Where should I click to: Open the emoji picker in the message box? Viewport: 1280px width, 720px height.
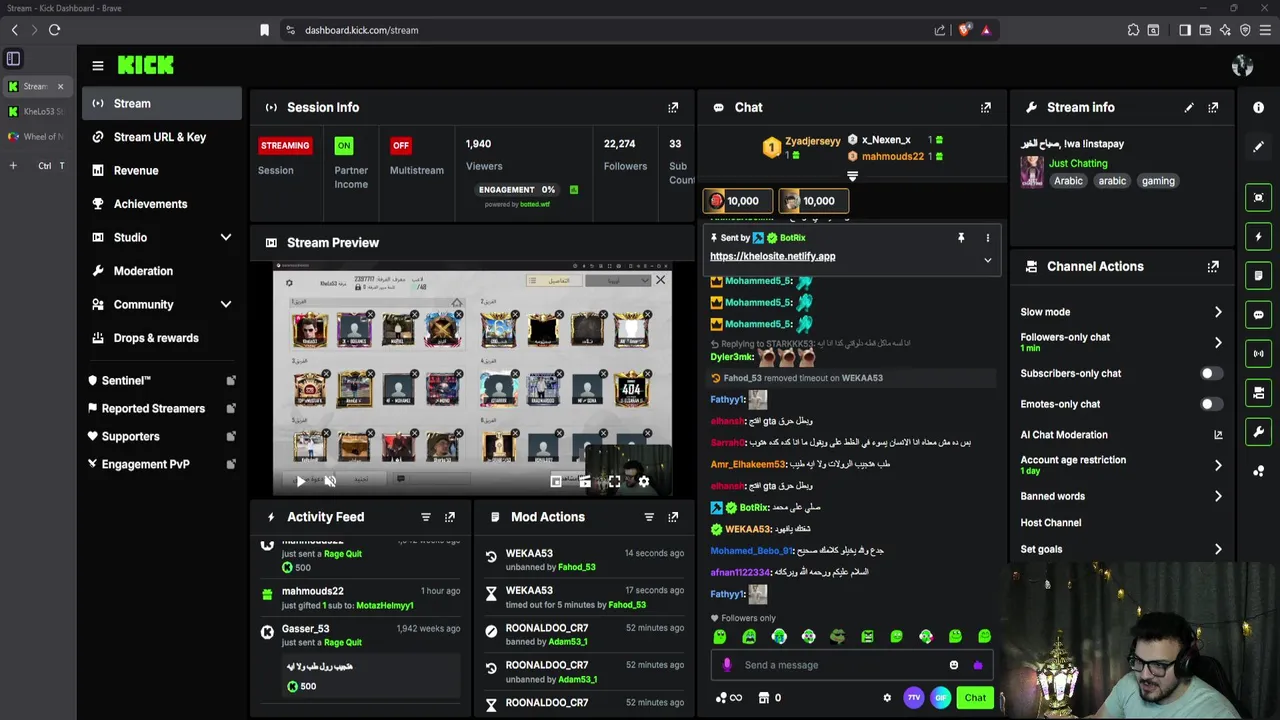954,665
